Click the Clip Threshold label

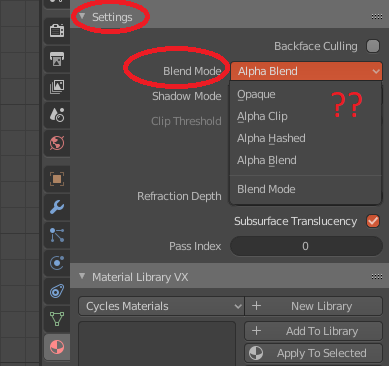pyautogui.click(x=186, y=121)
